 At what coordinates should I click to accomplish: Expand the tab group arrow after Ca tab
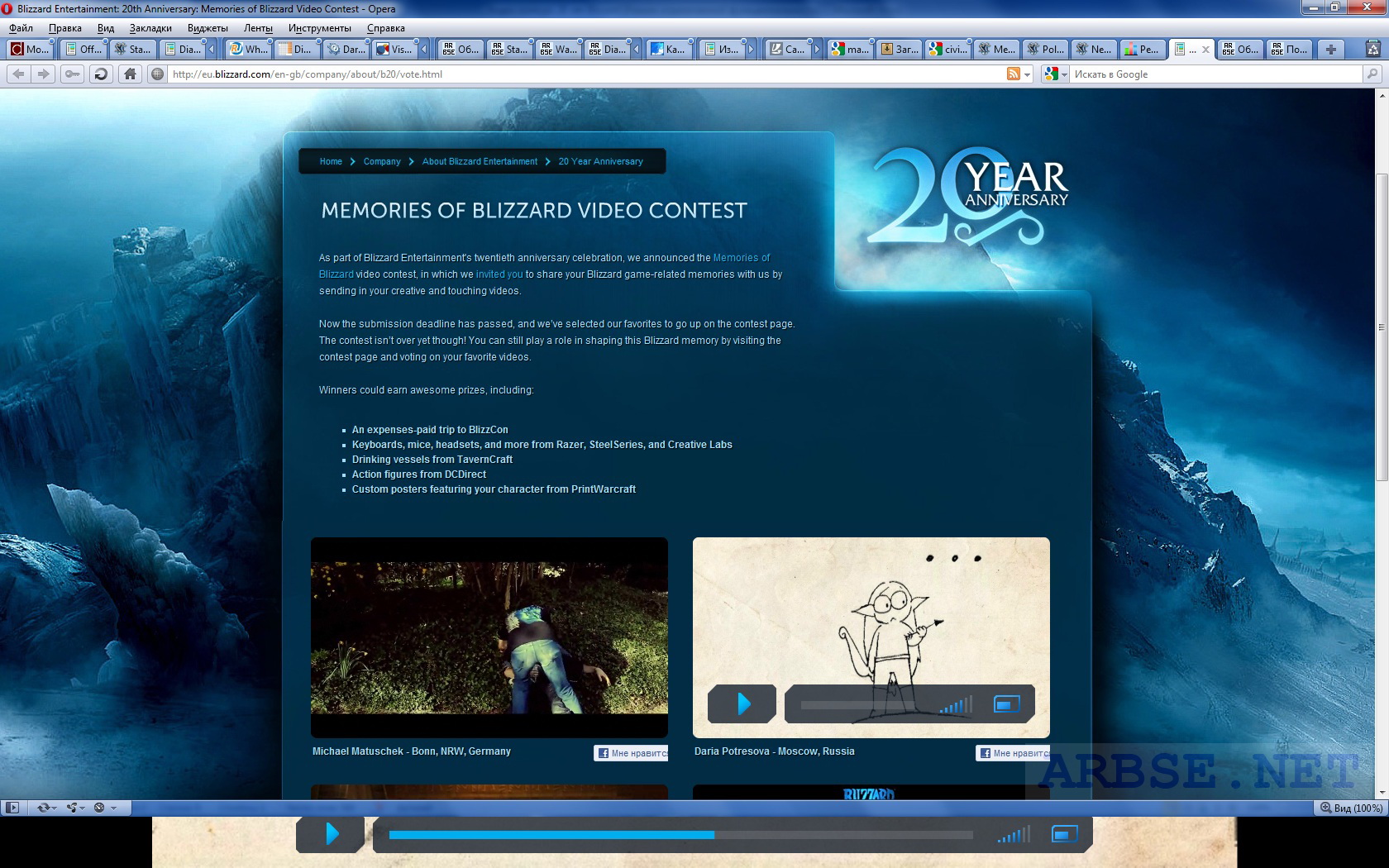(x=817, y=50)
